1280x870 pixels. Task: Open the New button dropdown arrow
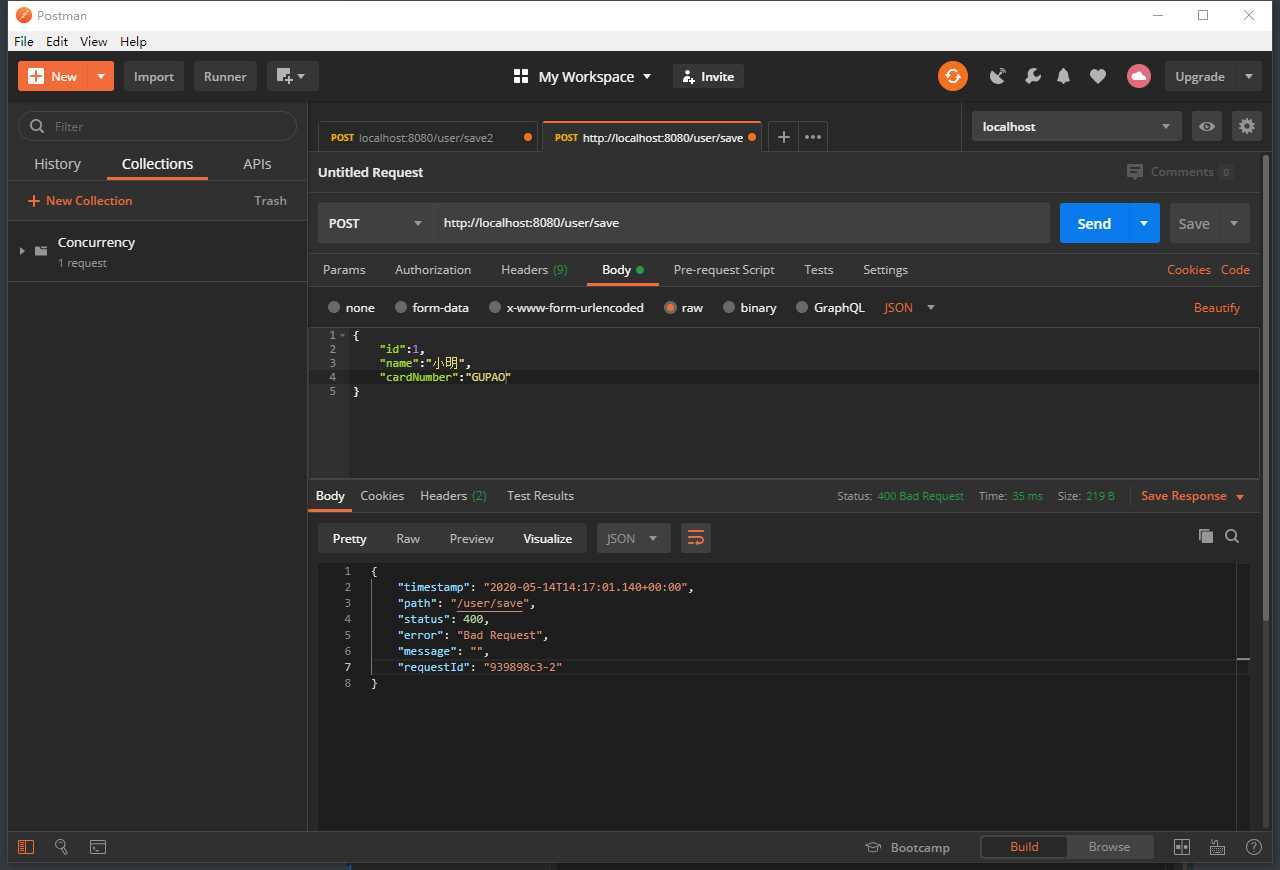(101, 76)
